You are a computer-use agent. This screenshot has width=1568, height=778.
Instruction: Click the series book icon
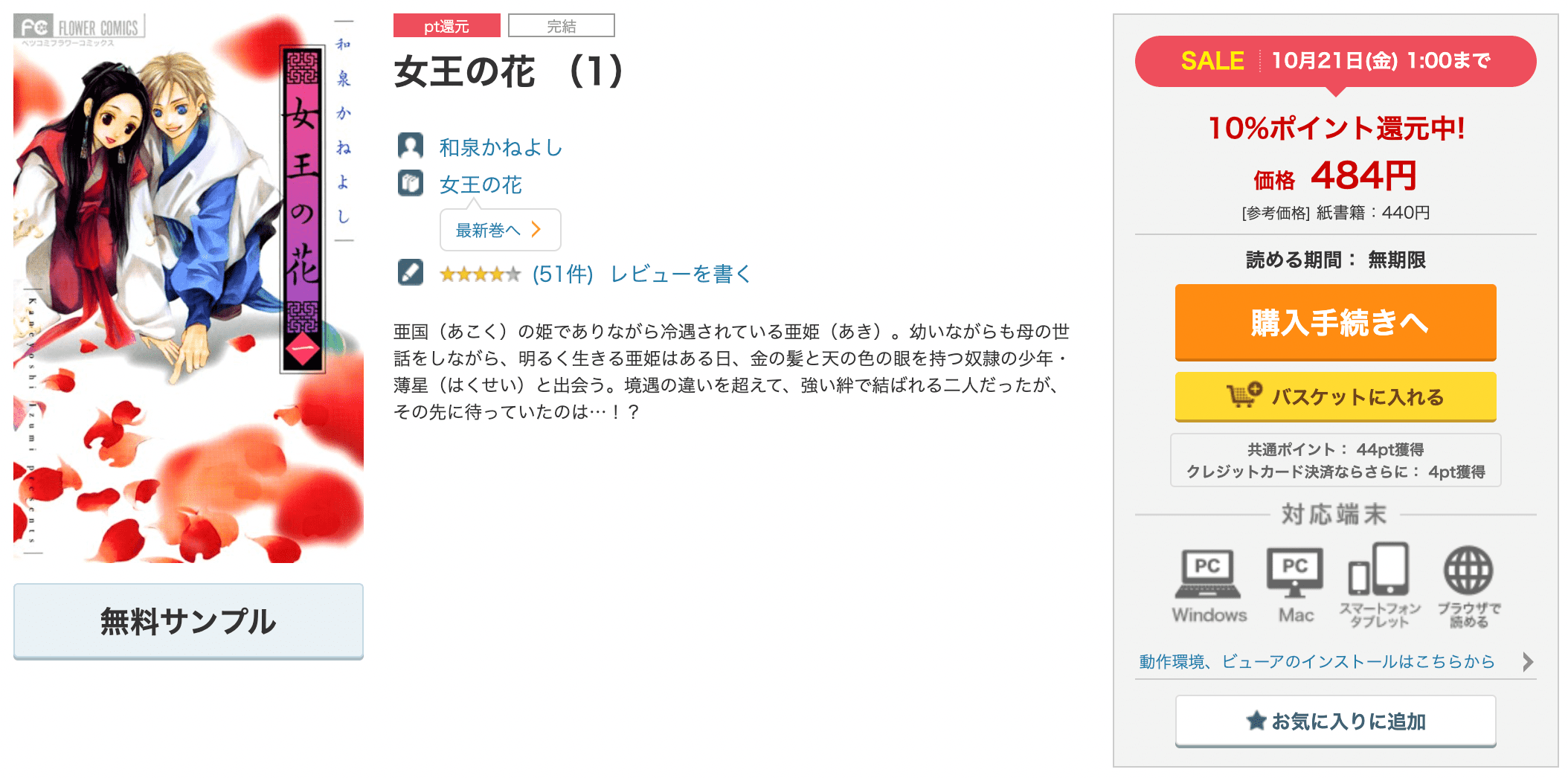[x=410, y=183]
